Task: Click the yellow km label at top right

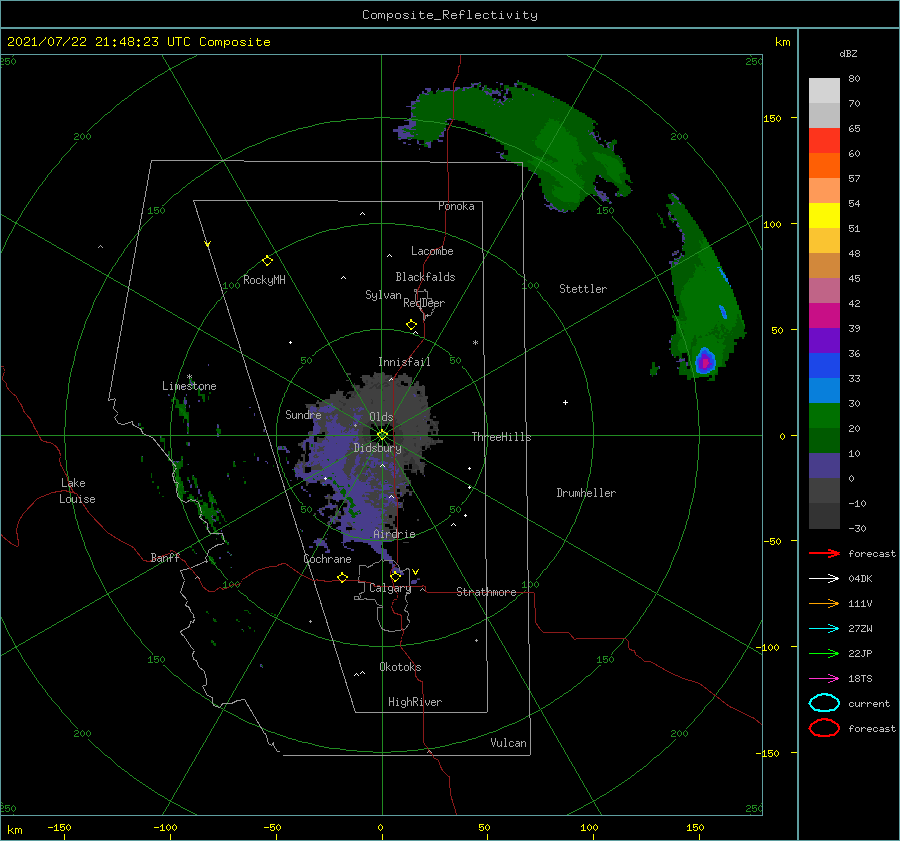Action: point(782,42)
